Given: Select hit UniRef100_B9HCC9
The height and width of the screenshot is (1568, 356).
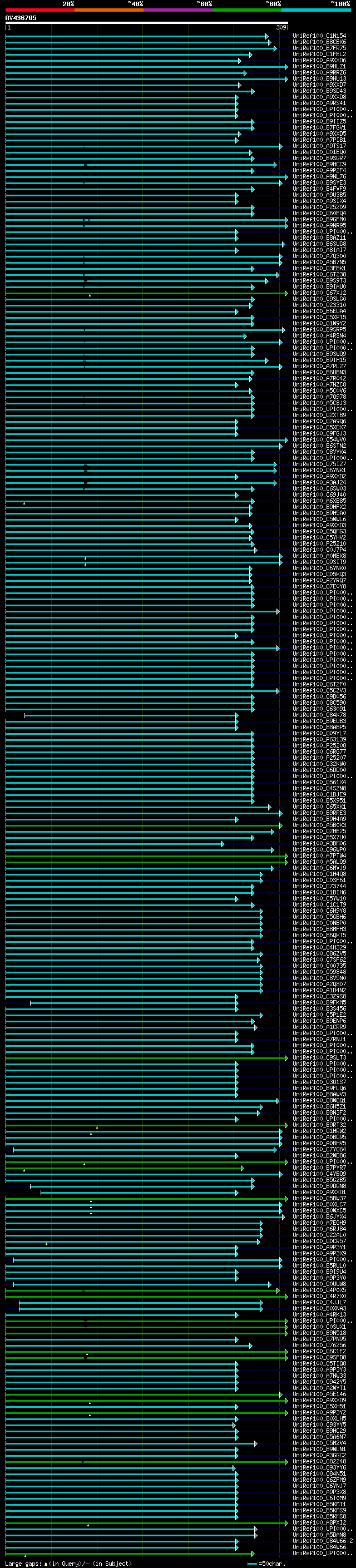Looking at the screenshot, I should pyautogui.click(x=319, y=164).
